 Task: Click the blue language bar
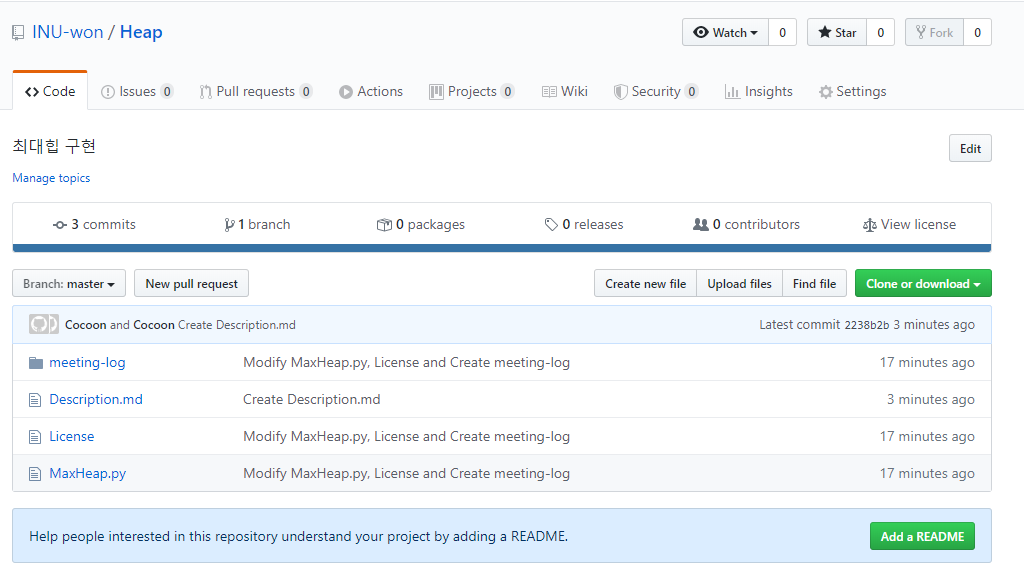click(x=502, y=248)
